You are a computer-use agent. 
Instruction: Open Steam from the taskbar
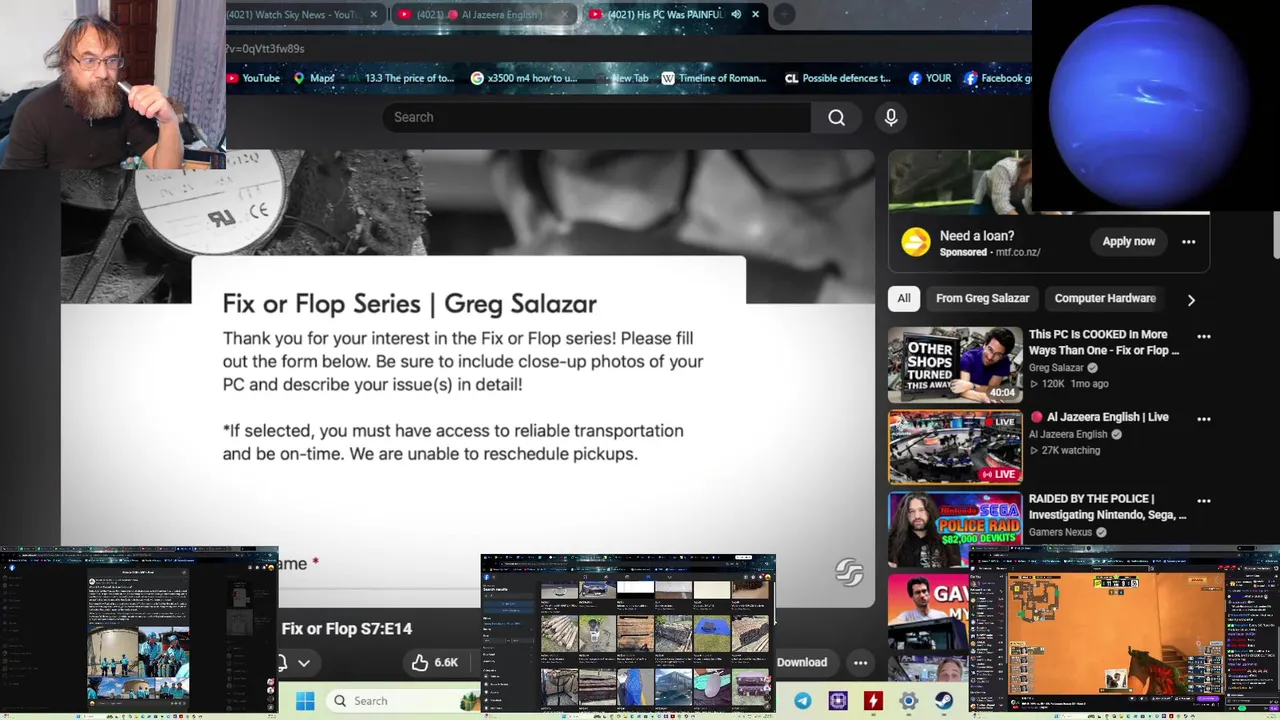point(944,701)
